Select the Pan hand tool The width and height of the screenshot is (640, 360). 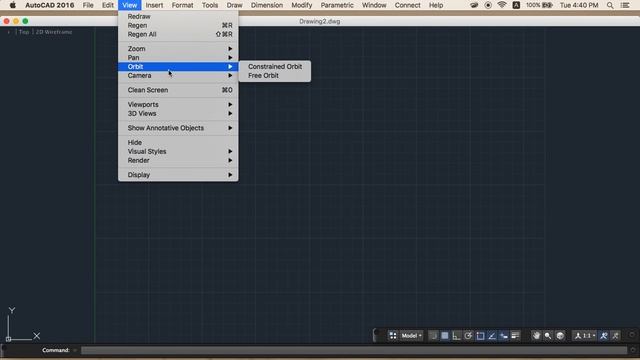536,336
